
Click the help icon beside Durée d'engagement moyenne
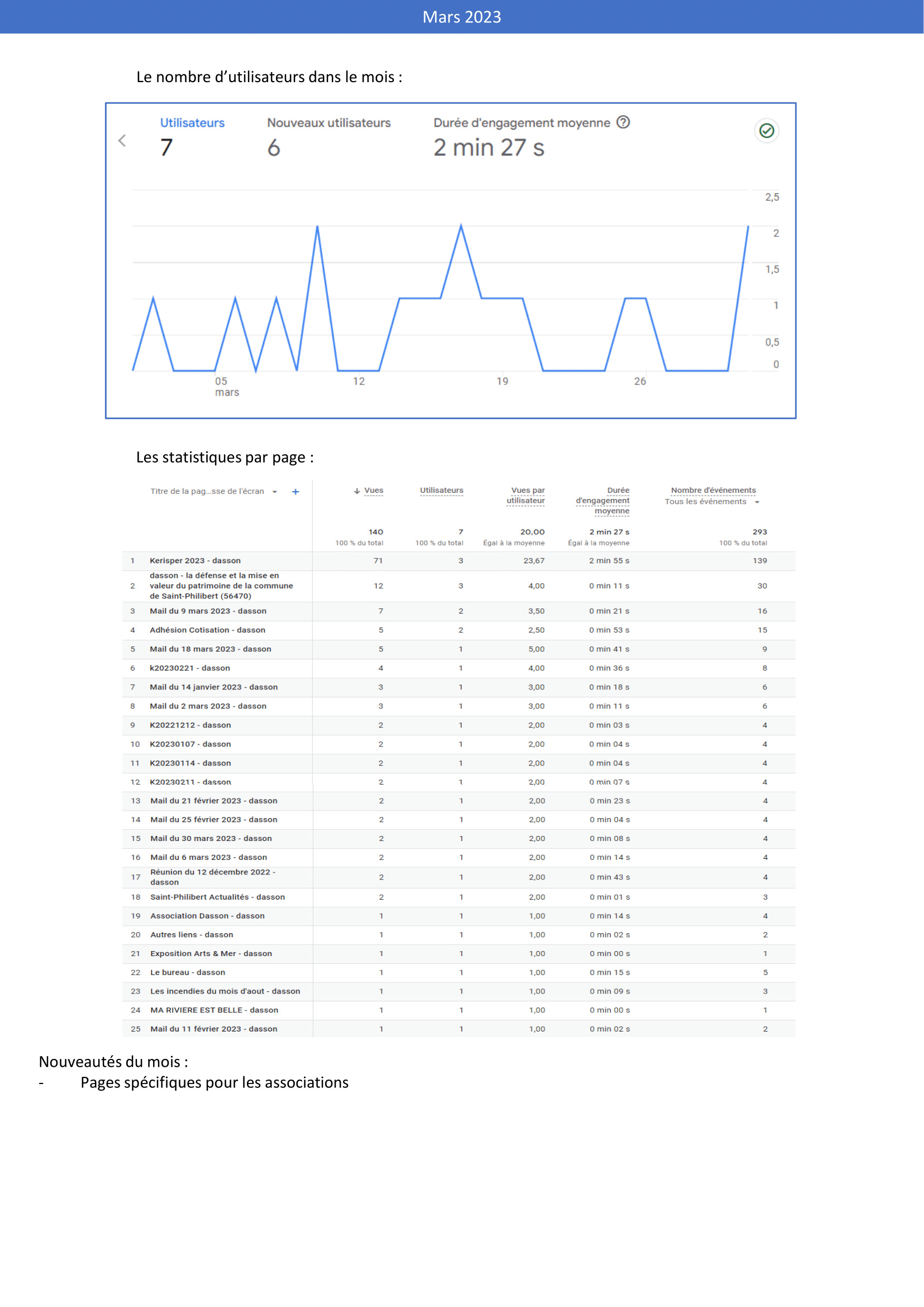coord(623,122)
